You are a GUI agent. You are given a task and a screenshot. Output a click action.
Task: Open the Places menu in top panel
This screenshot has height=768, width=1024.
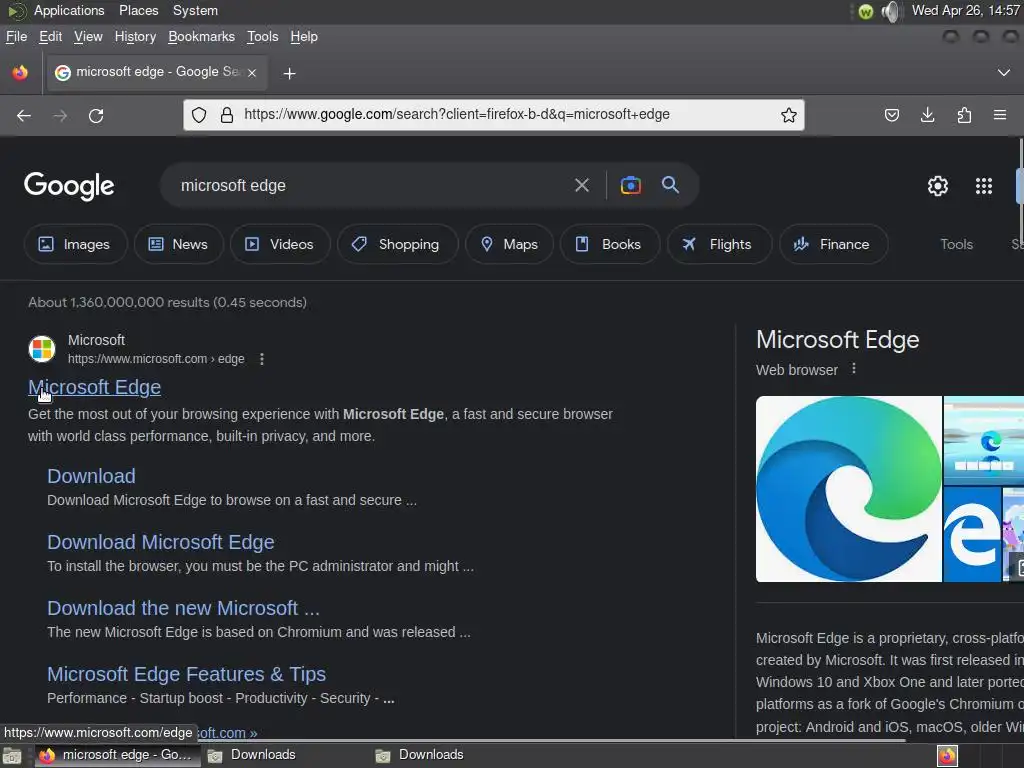[x=138, y=10]
